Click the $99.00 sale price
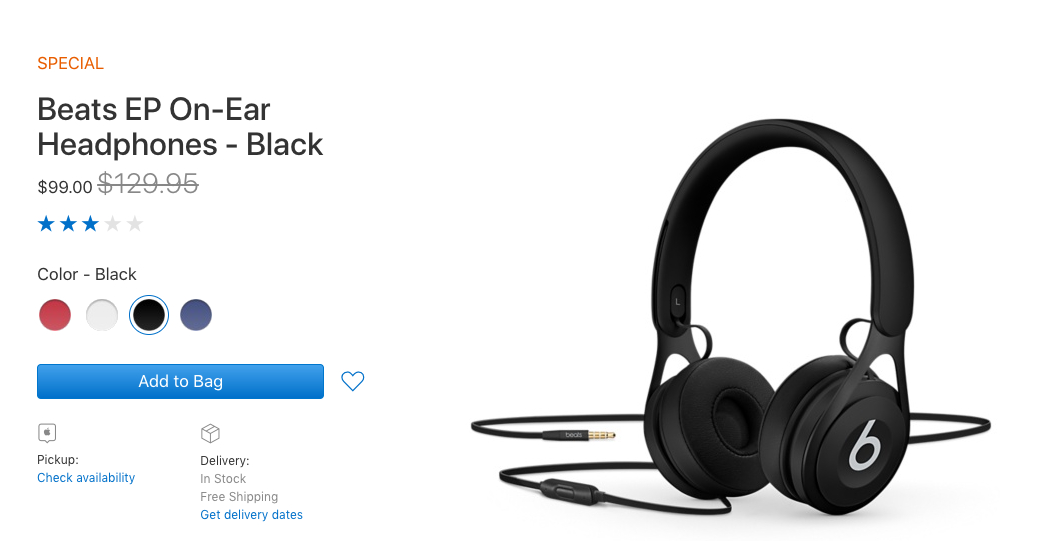This screenshot has width=1058, height=541. 65,187
